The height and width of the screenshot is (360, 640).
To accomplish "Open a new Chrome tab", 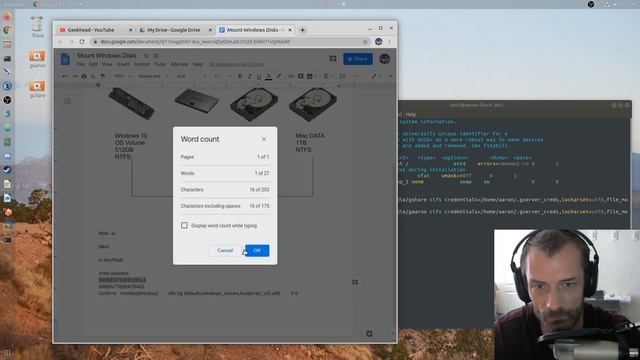I will pyautogui.click(x=302, y=30).
